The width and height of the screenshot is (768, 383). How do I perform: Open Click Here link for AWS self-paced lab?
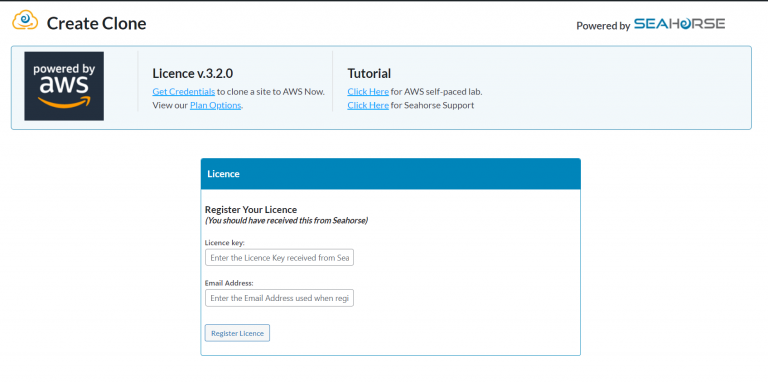tap(368, 92)
